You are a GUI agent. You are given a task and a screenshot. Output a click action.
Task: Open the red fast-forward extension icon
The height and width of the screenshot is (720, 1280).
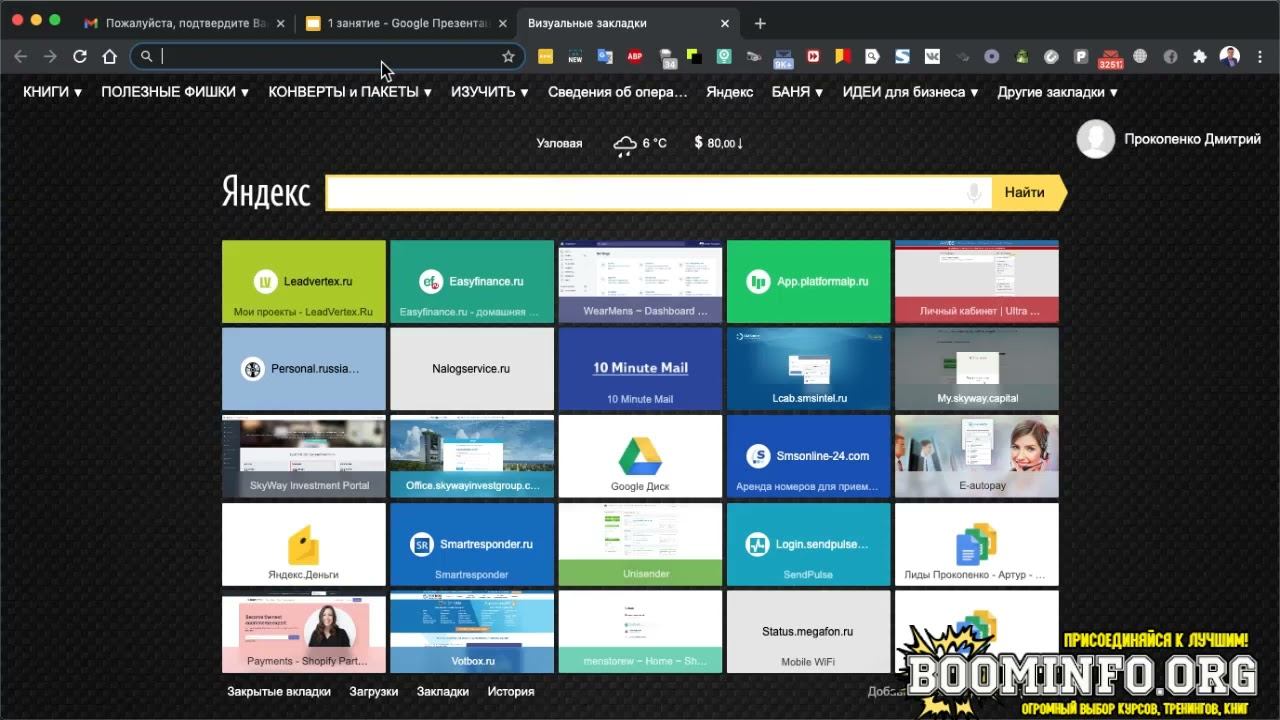[x=813, y=57]
